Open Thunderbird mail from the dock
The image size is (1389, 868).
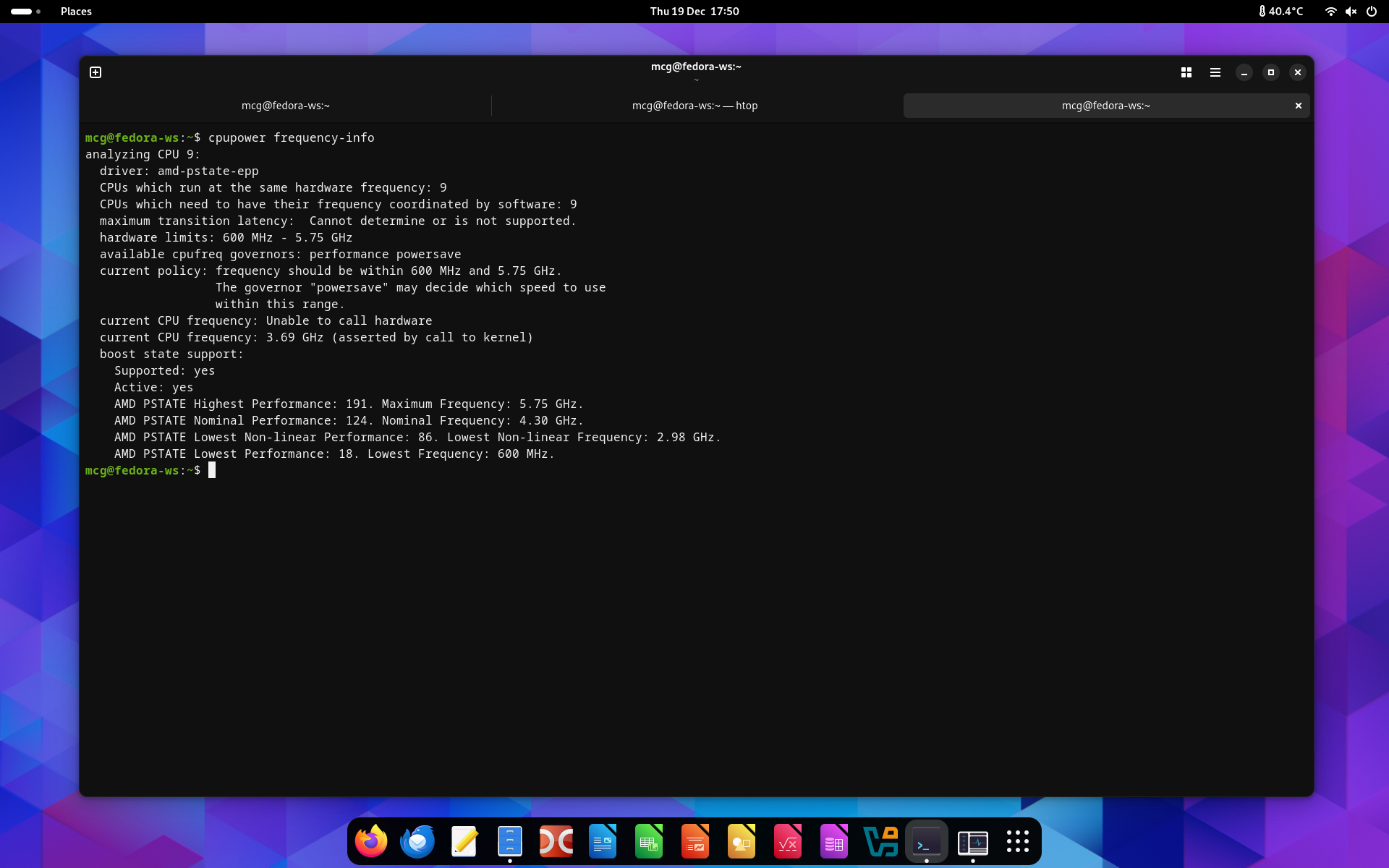point(417,841)
